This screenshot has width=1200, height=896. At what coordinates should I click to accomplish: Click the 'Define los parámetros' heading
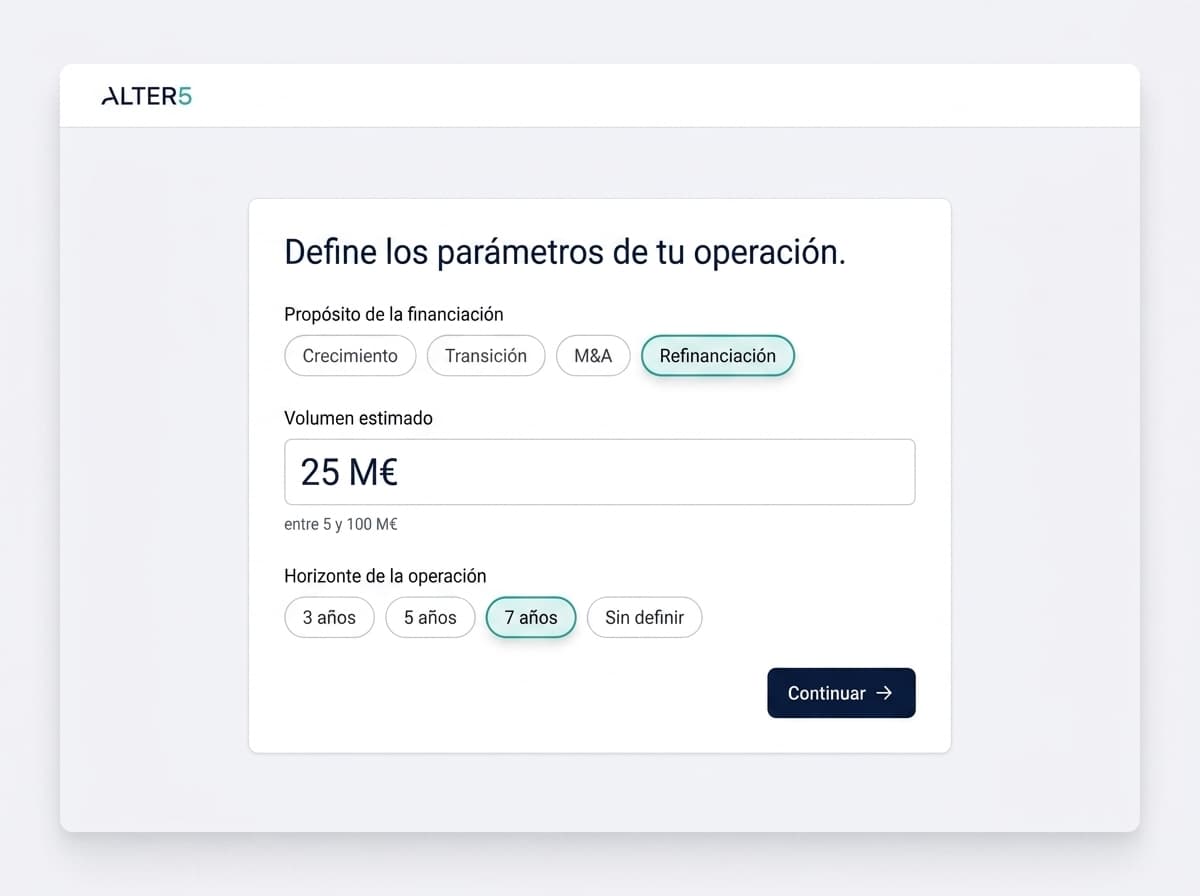tap(565, 252)
